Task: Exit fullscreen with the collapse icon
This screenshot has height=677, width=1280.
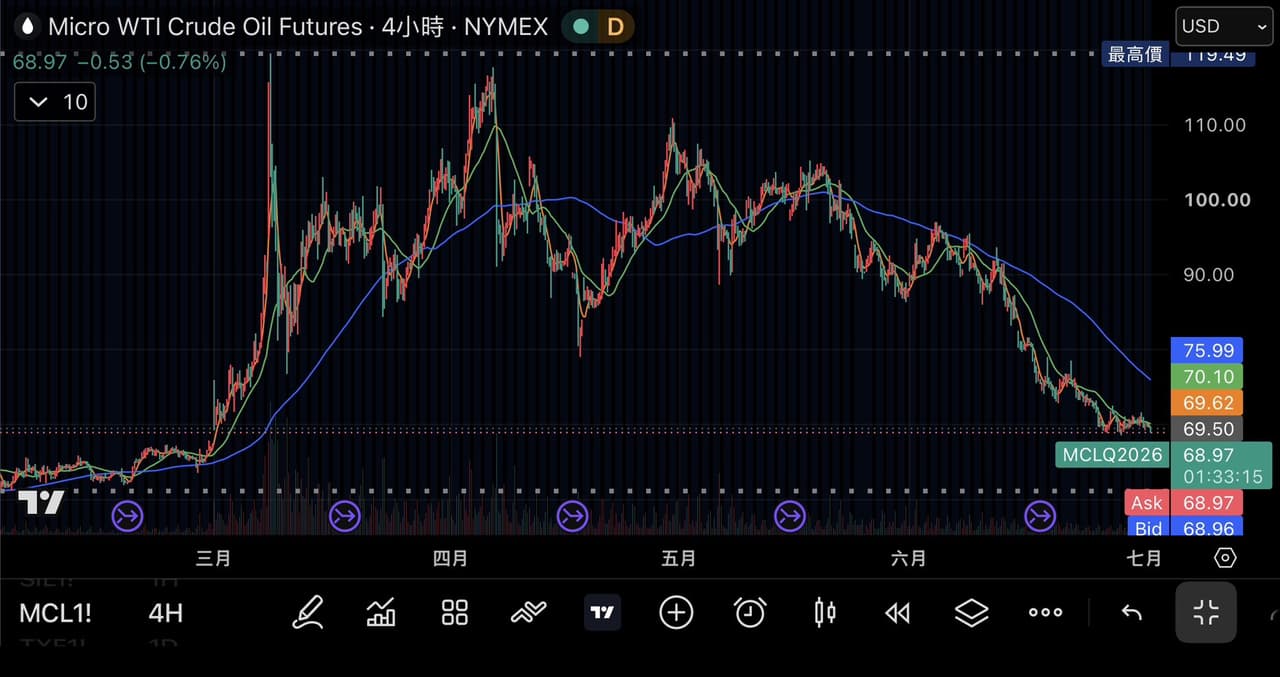Action: [1206, 612]
